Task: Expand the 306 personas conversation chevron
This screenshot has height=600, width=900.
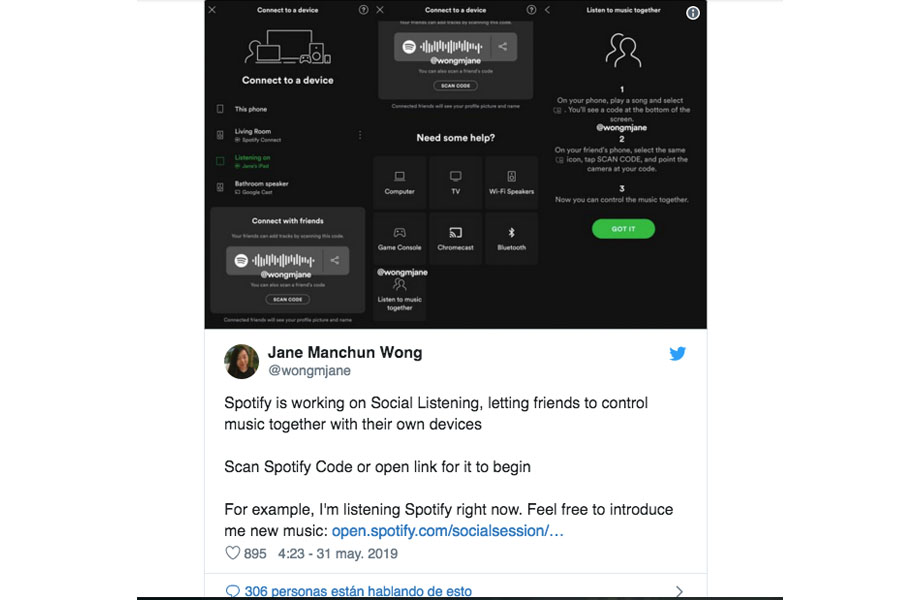Action: [679, 591]
